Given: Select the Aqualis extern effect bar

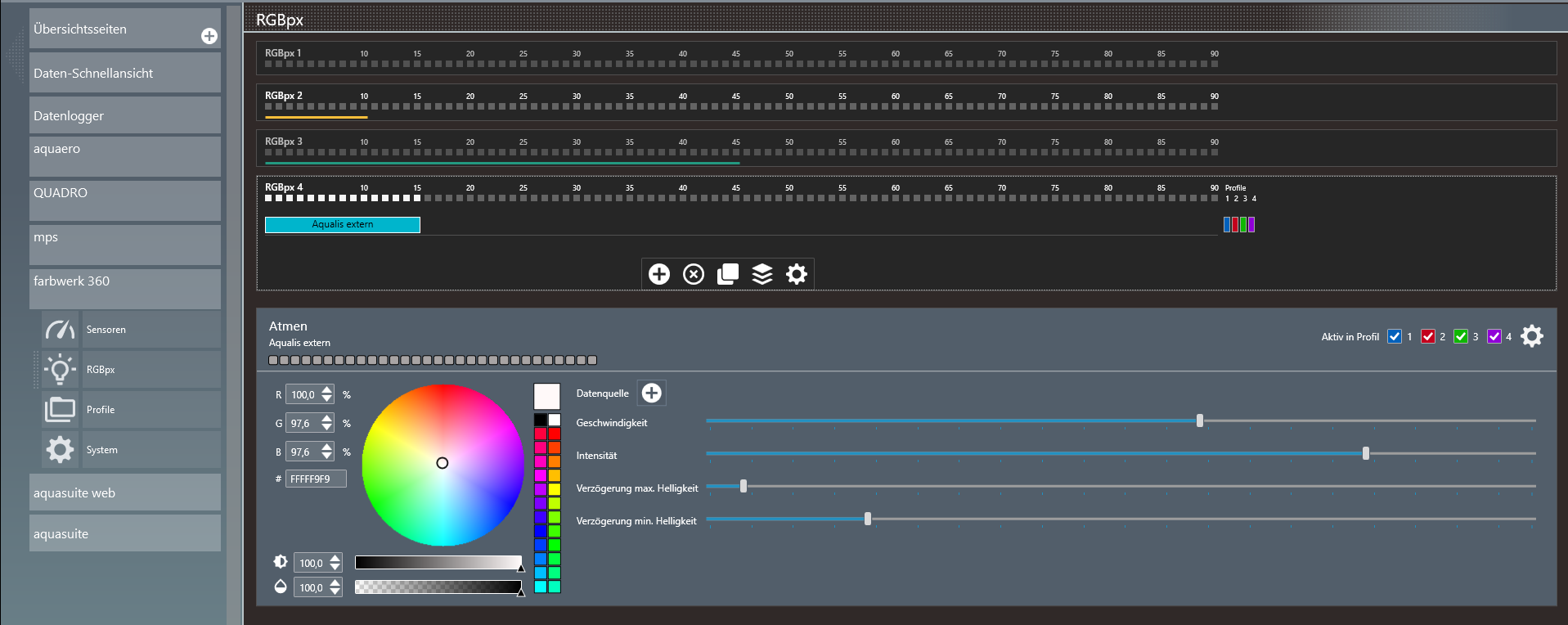Looking at the screenshot, I should [x=342, y=225].
